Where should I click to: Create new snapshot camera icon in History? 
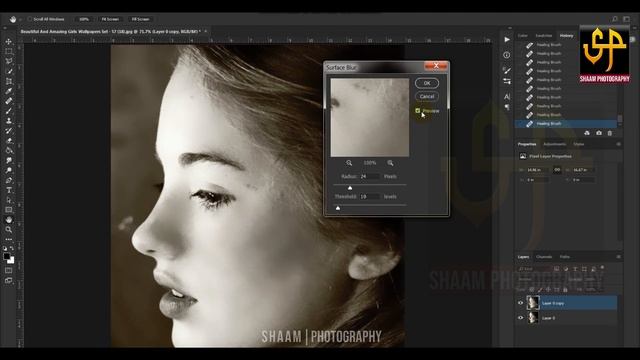pyautogui.click(x=598, y=133)
